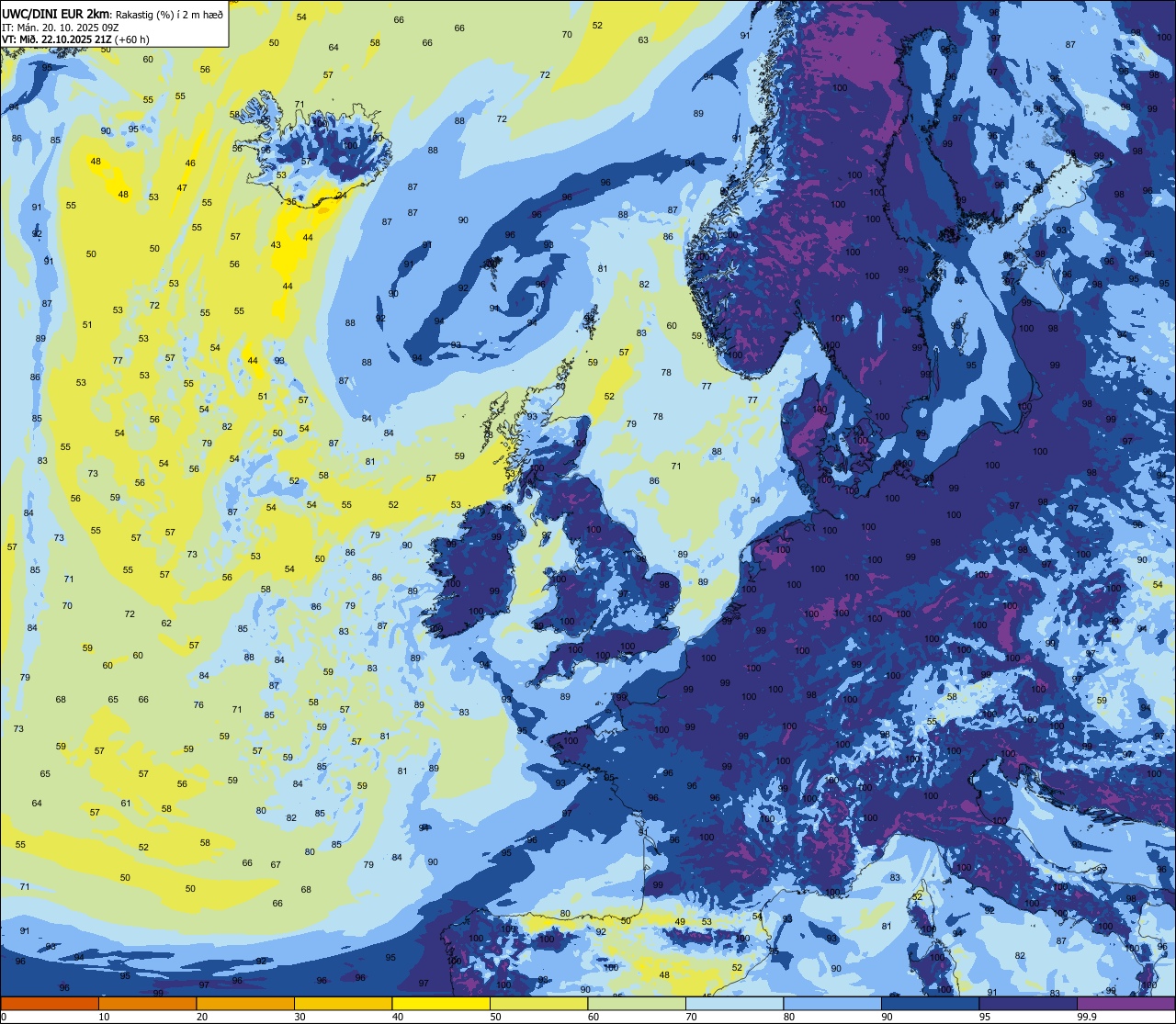Viewport: 1176px width, 1024px height.
Task: Click the bright yellow 40–50 legend segment
Action: point(441,1003)
